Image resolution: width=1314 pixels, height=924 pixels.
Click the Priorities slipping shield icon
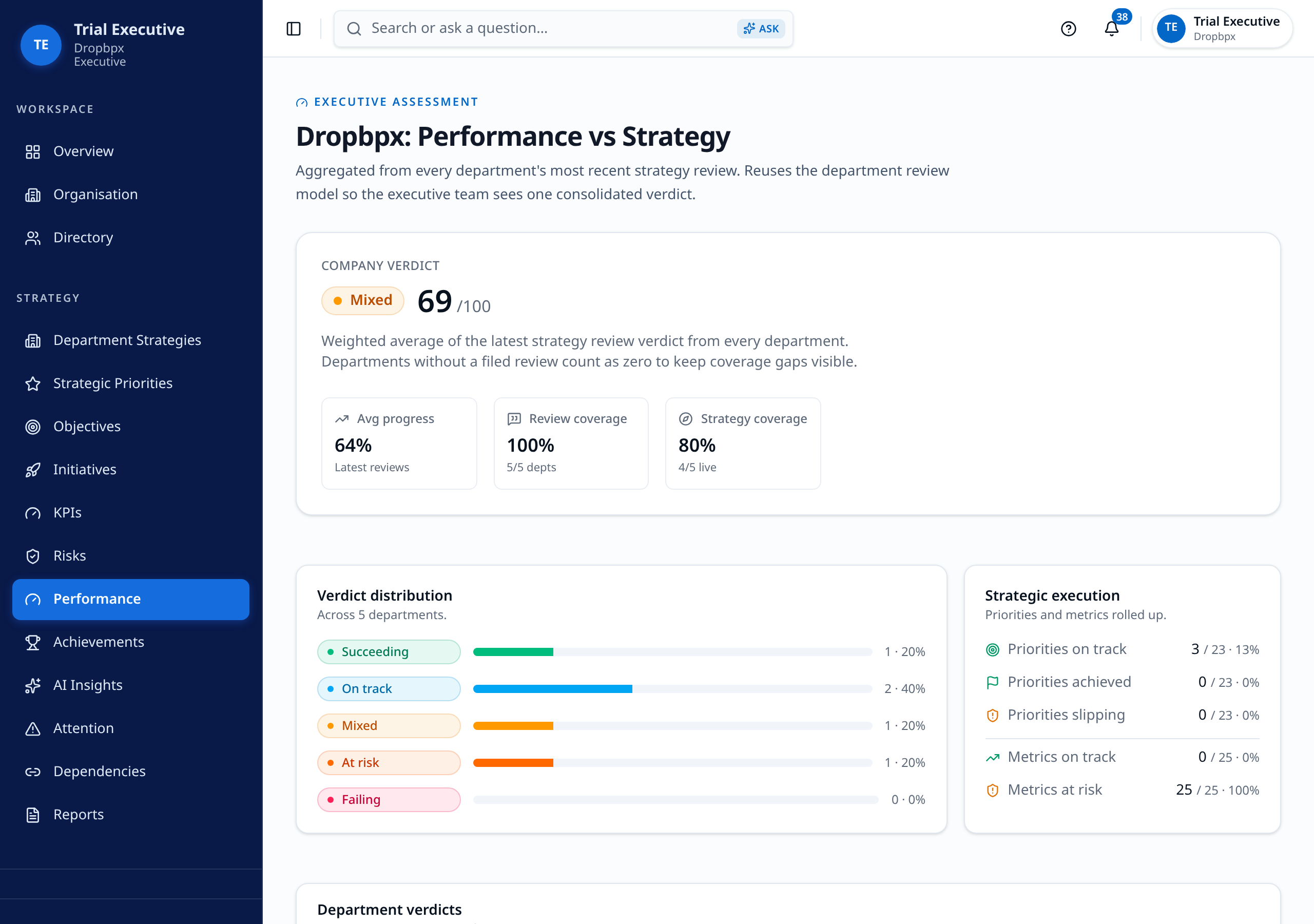(x=992, y=716)
